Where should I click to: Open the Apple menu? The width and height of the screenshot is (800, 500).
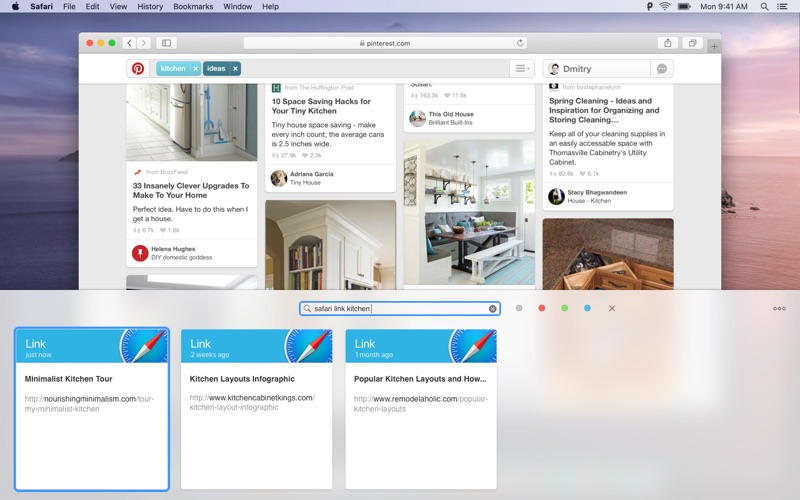15,6
